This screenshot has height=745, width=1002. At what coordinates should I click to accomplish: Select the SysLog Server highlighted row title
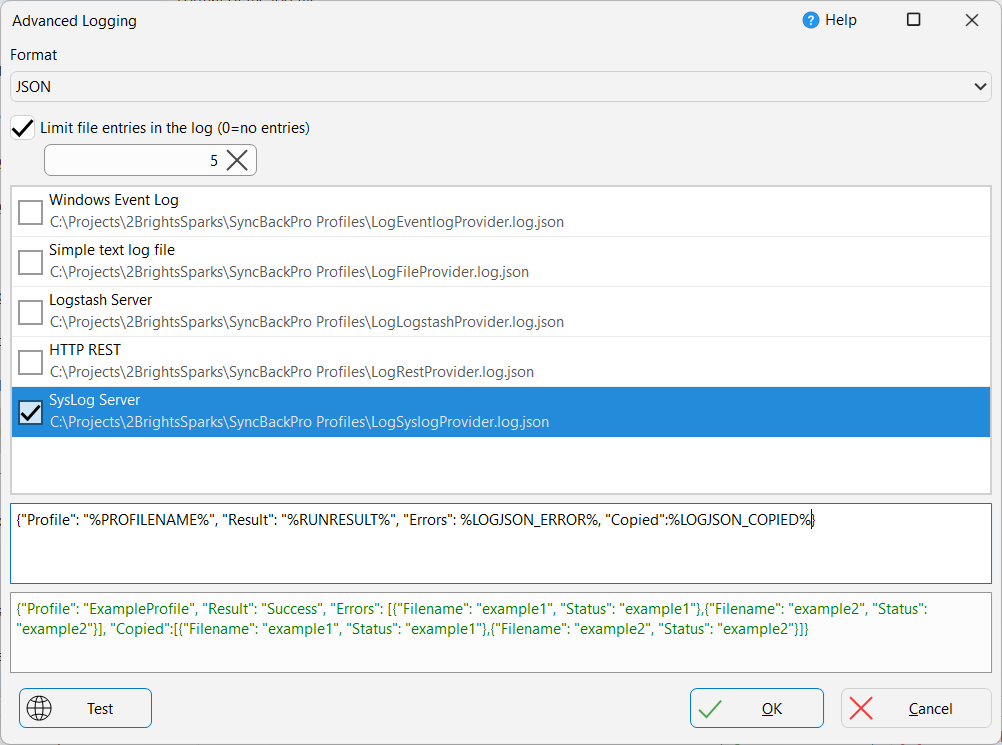pos(95,400)
